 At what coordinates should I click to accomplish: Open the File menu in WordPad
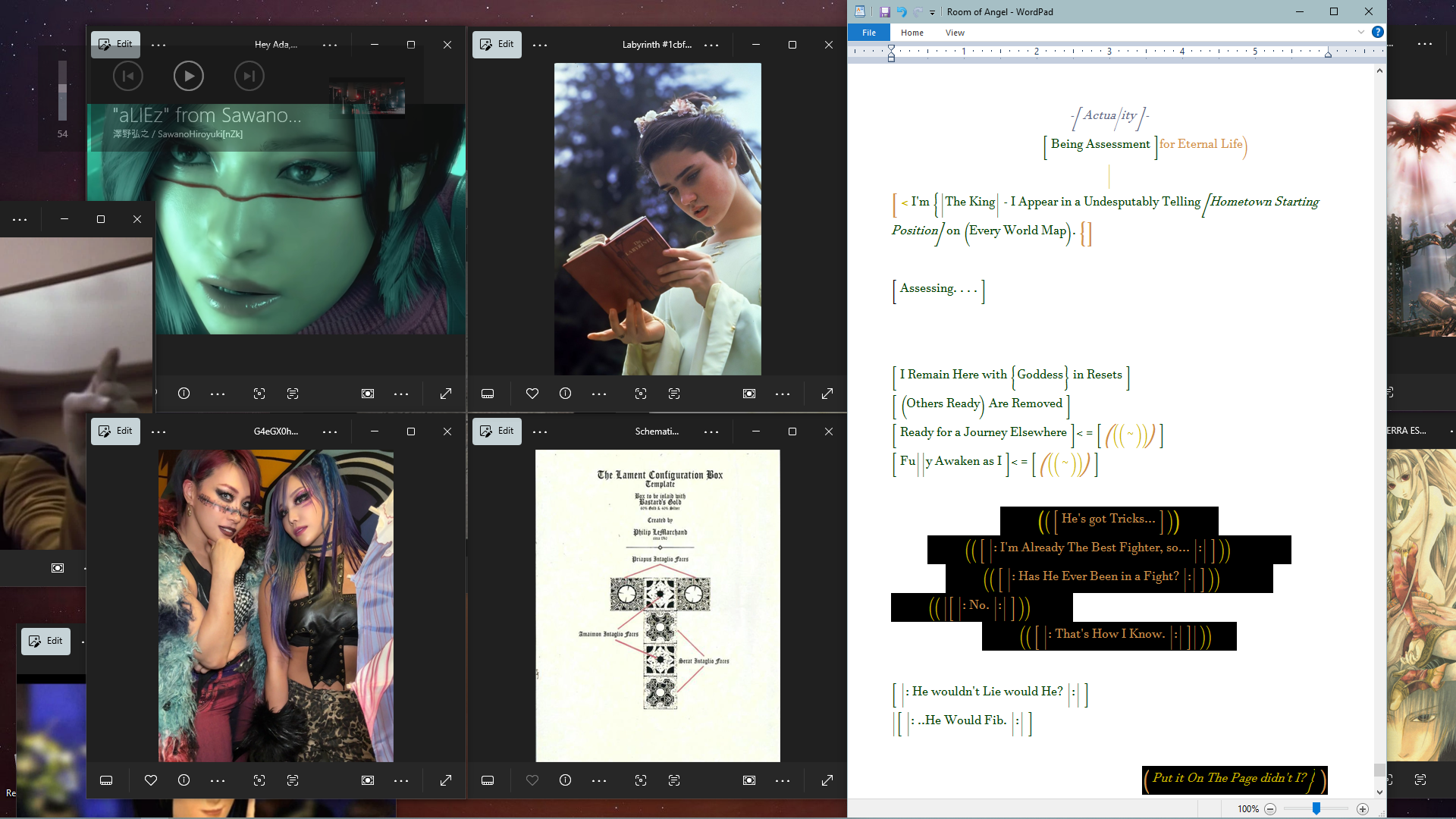pos(869,33)
